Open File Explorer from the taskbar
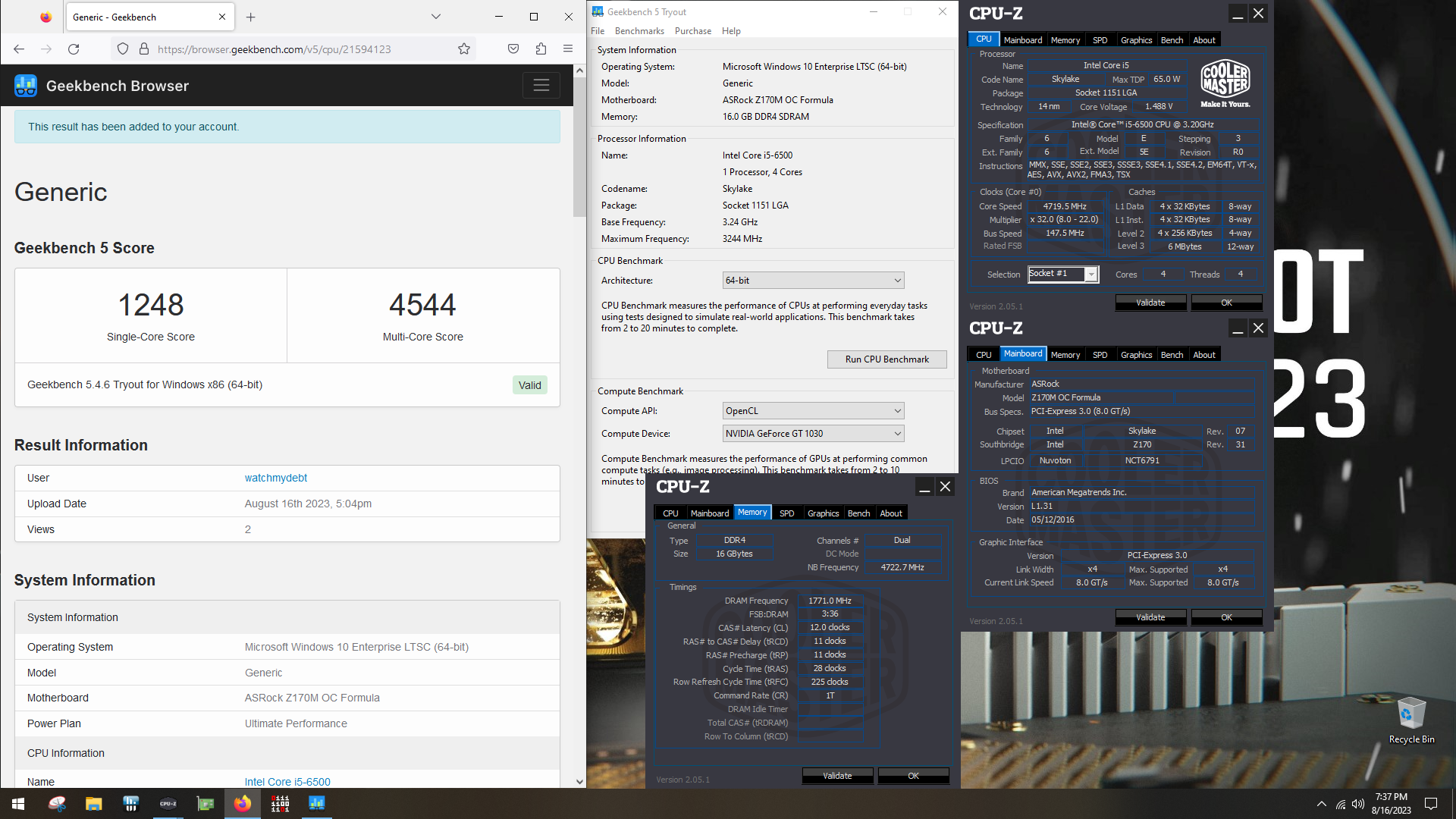 (93, 804)
